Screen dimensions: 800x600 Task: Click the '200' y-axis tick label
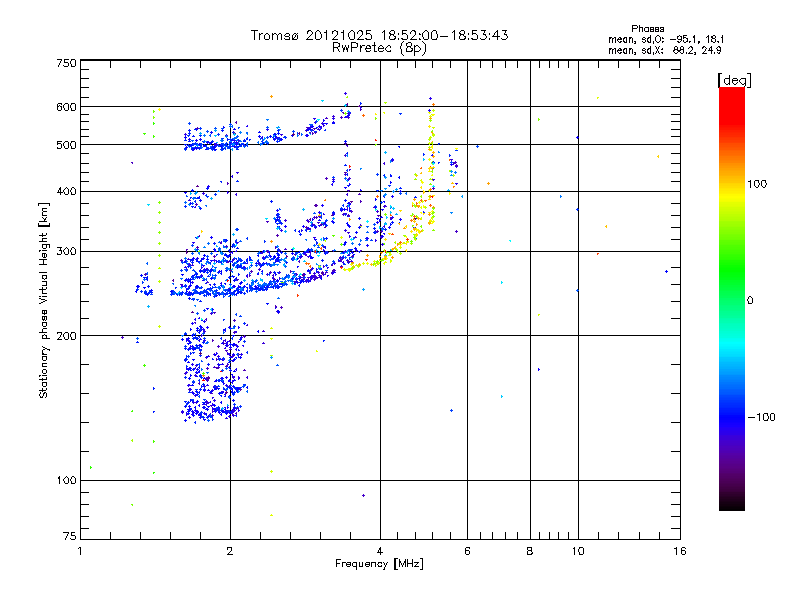pyautogui.click(x=66, y=336)
